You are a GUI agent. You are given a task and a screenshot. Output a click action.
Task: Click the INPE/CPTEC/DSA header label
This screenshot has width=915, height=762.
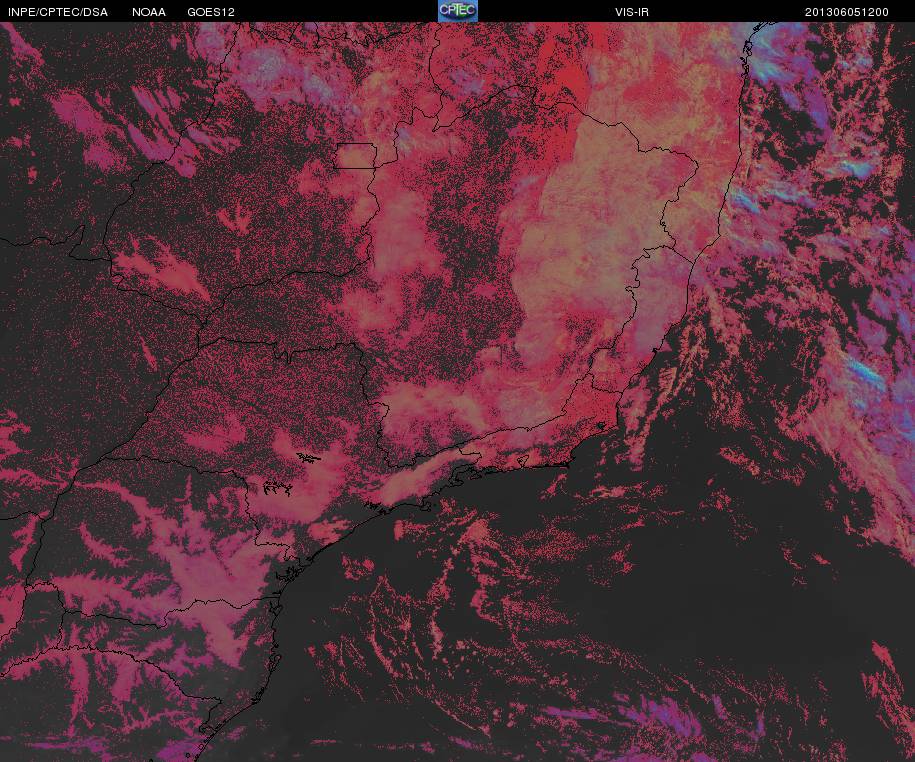[58, 12]
